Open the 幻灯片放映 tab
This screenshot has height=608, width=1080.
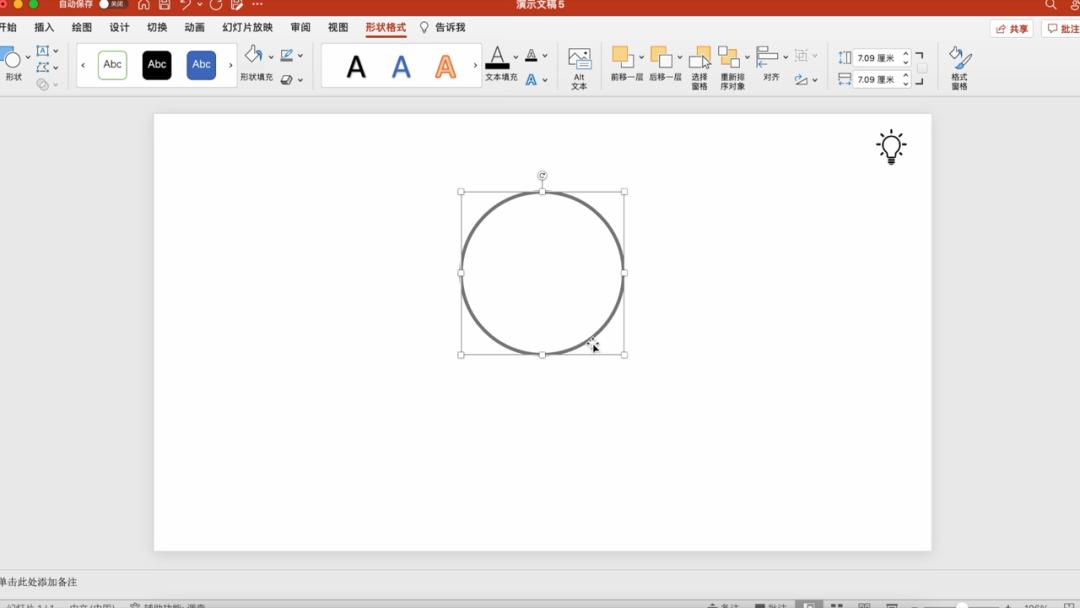[247, 28]
